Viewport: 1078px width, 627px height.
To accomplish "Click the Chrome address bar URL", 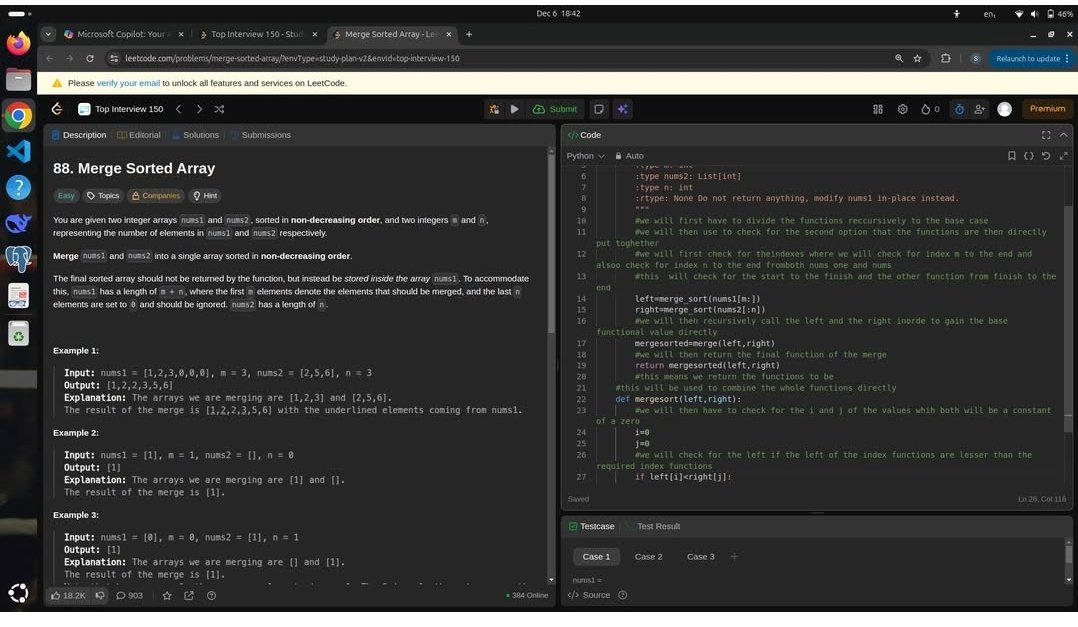I will [x=292, y=58].
